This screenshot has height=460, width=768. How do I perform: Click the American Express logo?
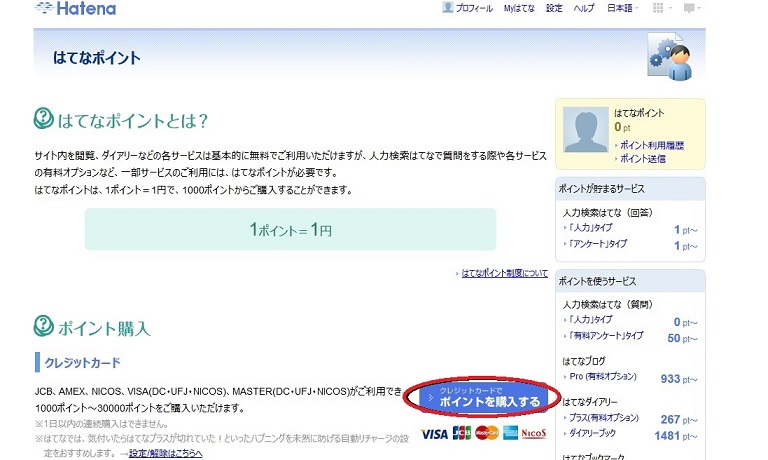coord(510,433)
